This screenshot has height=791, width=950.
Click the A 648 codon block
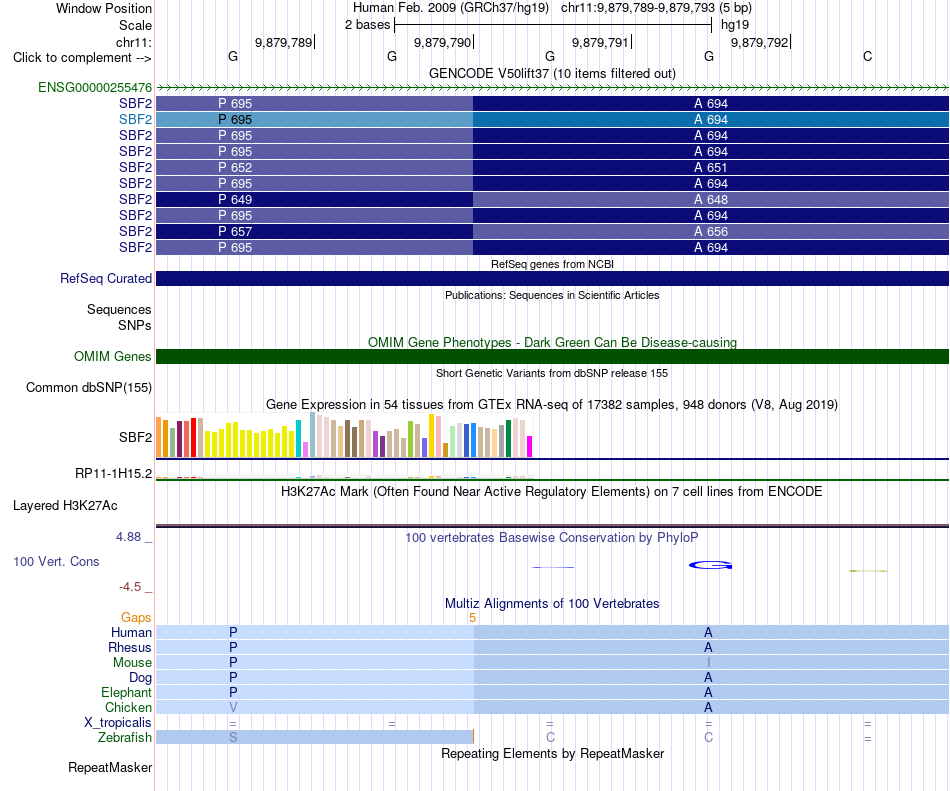[x=711, y=199]
